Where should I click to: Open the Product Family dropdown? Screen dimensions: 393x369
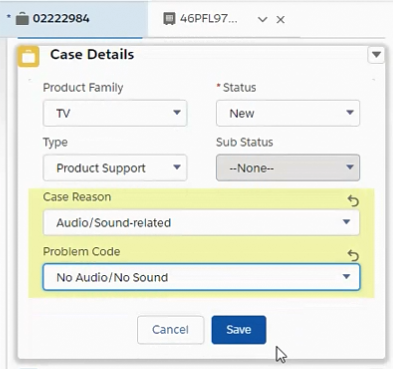[x=115, y=113]
